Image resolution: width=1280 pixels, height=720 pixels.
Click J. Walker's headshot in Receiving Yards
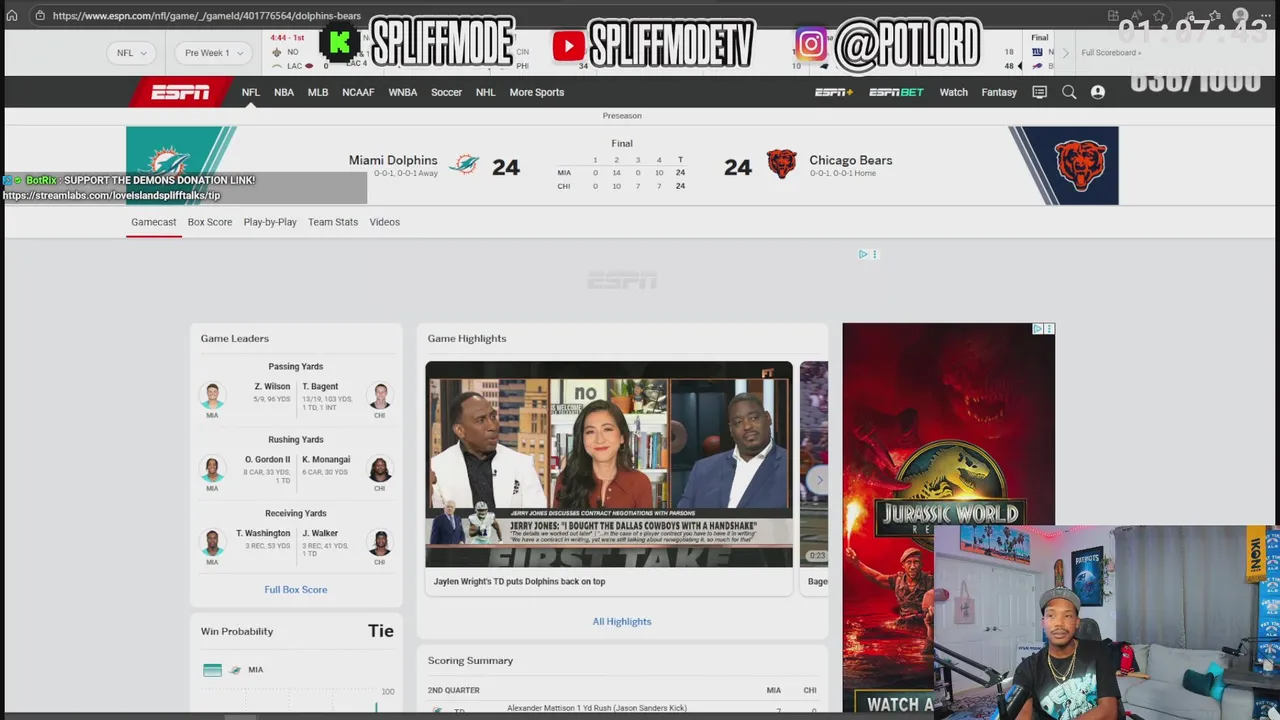tap(380, 543)
